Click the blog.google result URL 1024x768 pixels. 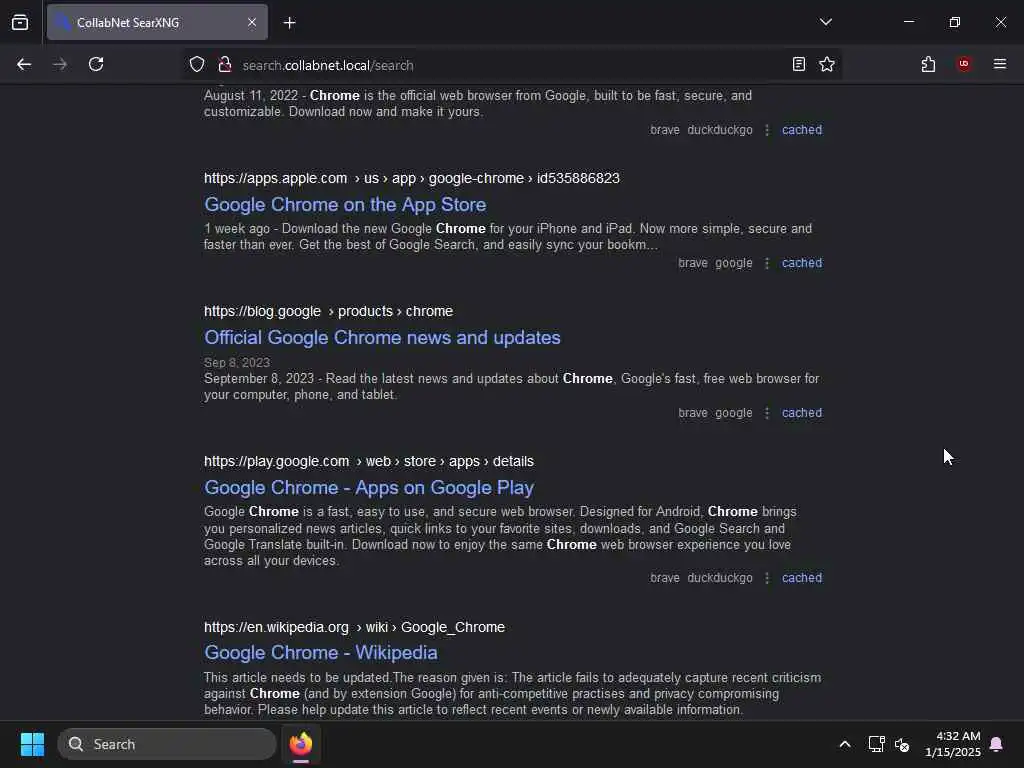tap(328, 312)
